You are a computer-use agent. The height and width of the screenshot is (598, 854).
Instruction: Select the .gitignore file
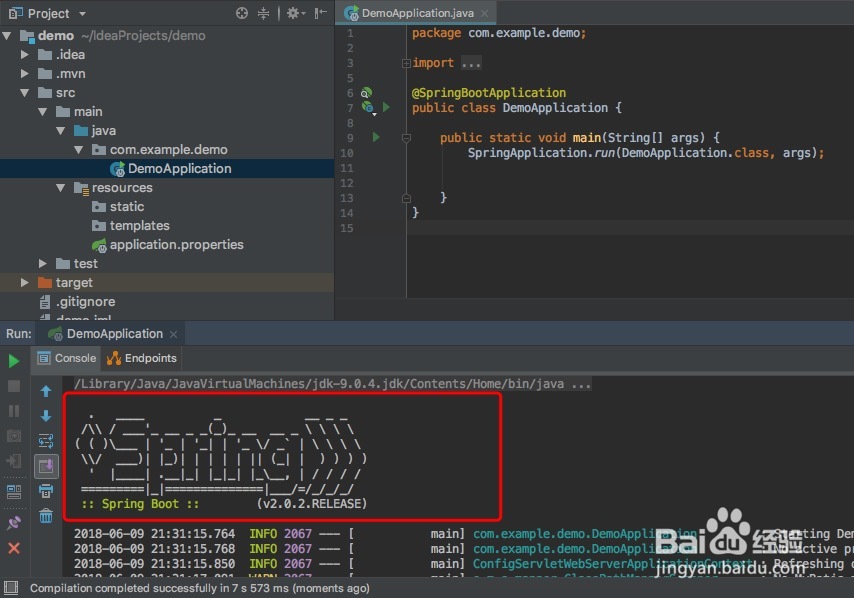coord(77,302)
